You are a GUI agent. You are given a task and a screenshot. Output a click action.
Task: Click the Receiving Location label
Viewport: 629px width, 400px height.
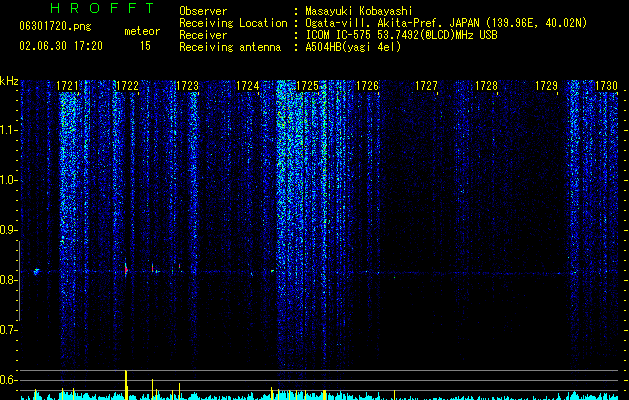(x=233, y=23)
